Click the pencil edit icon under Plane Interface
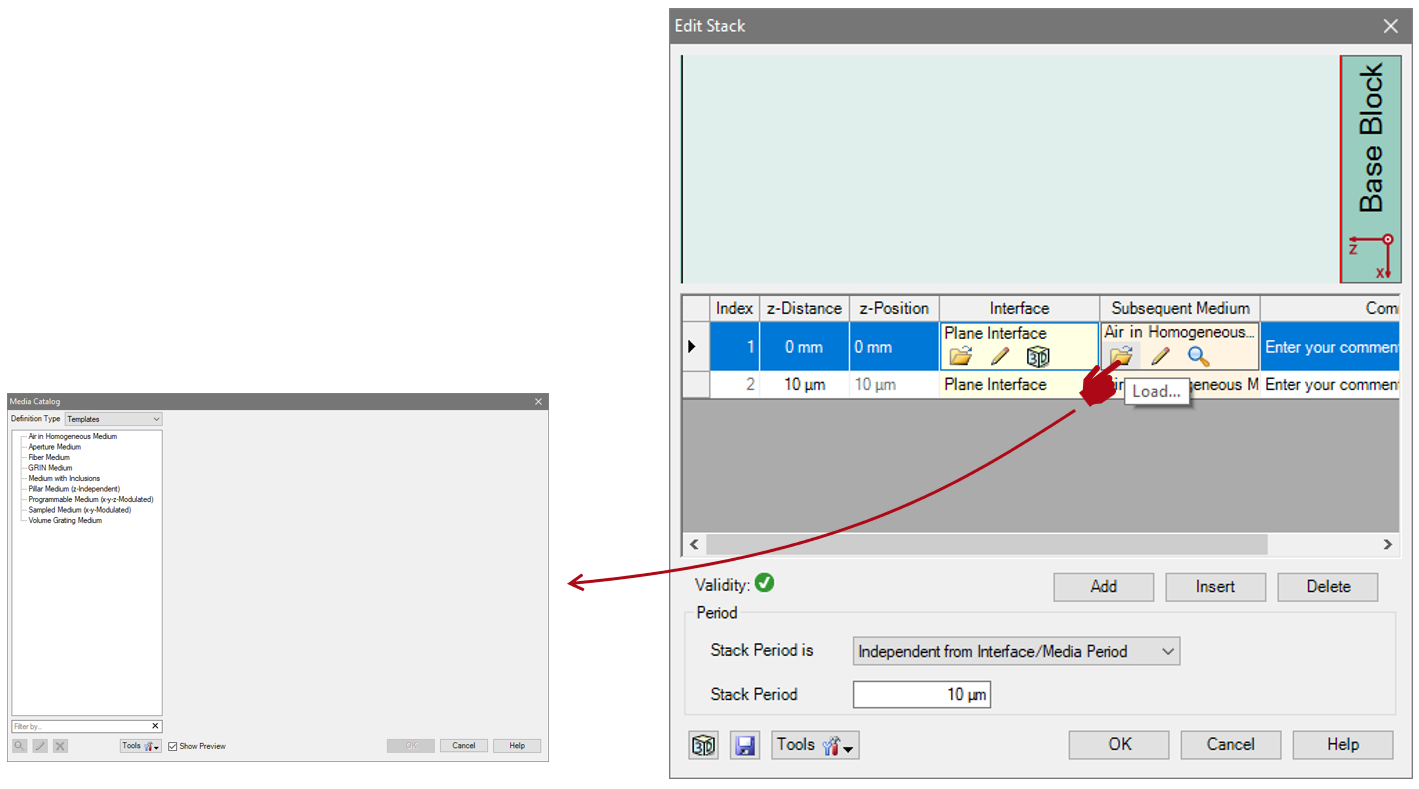This screenshot has height=789, width=1419. (999, 357)
